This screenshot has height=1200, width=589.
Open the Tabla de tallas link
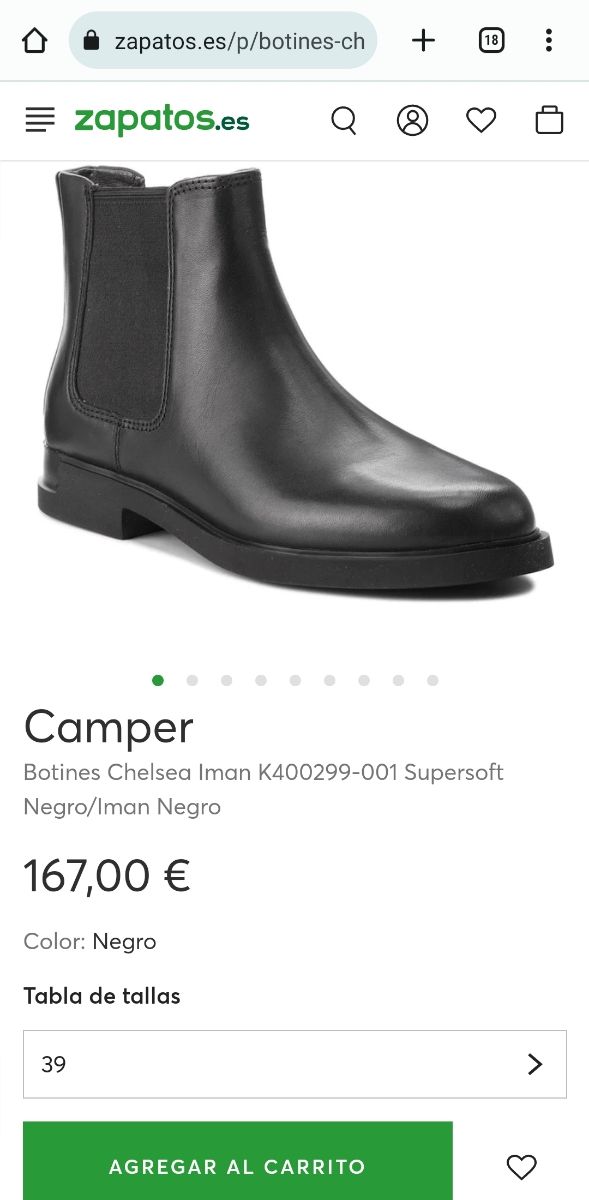tap(102, 996)
